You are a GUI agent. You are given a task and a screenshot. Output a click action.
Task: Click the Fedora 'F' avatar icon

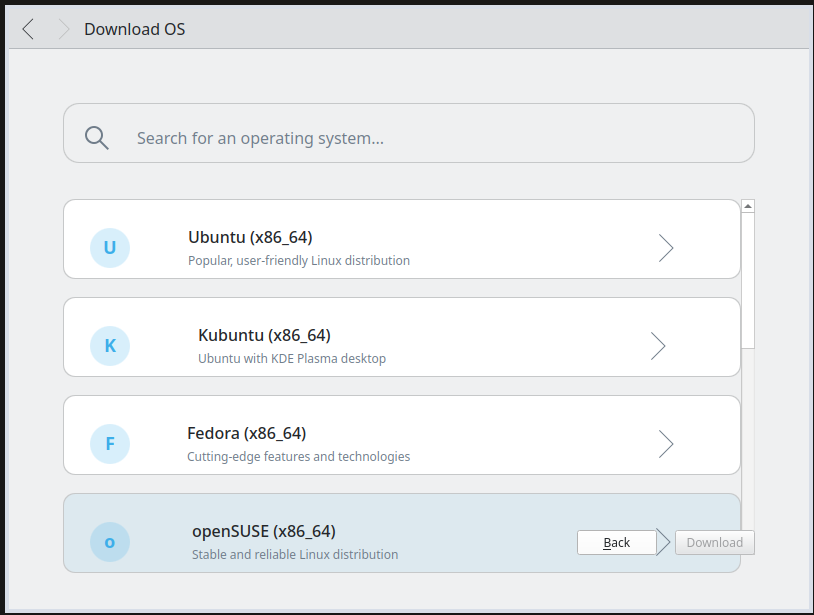pyautogui.click(x=110, y=444)
